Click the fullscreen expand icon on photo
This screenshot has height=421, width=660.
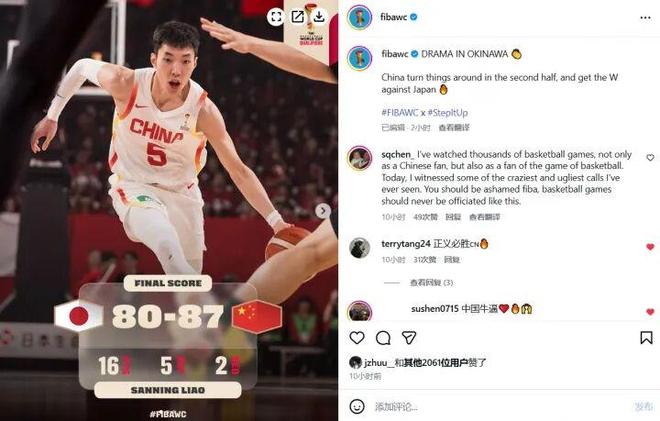(x=276, y=17)
